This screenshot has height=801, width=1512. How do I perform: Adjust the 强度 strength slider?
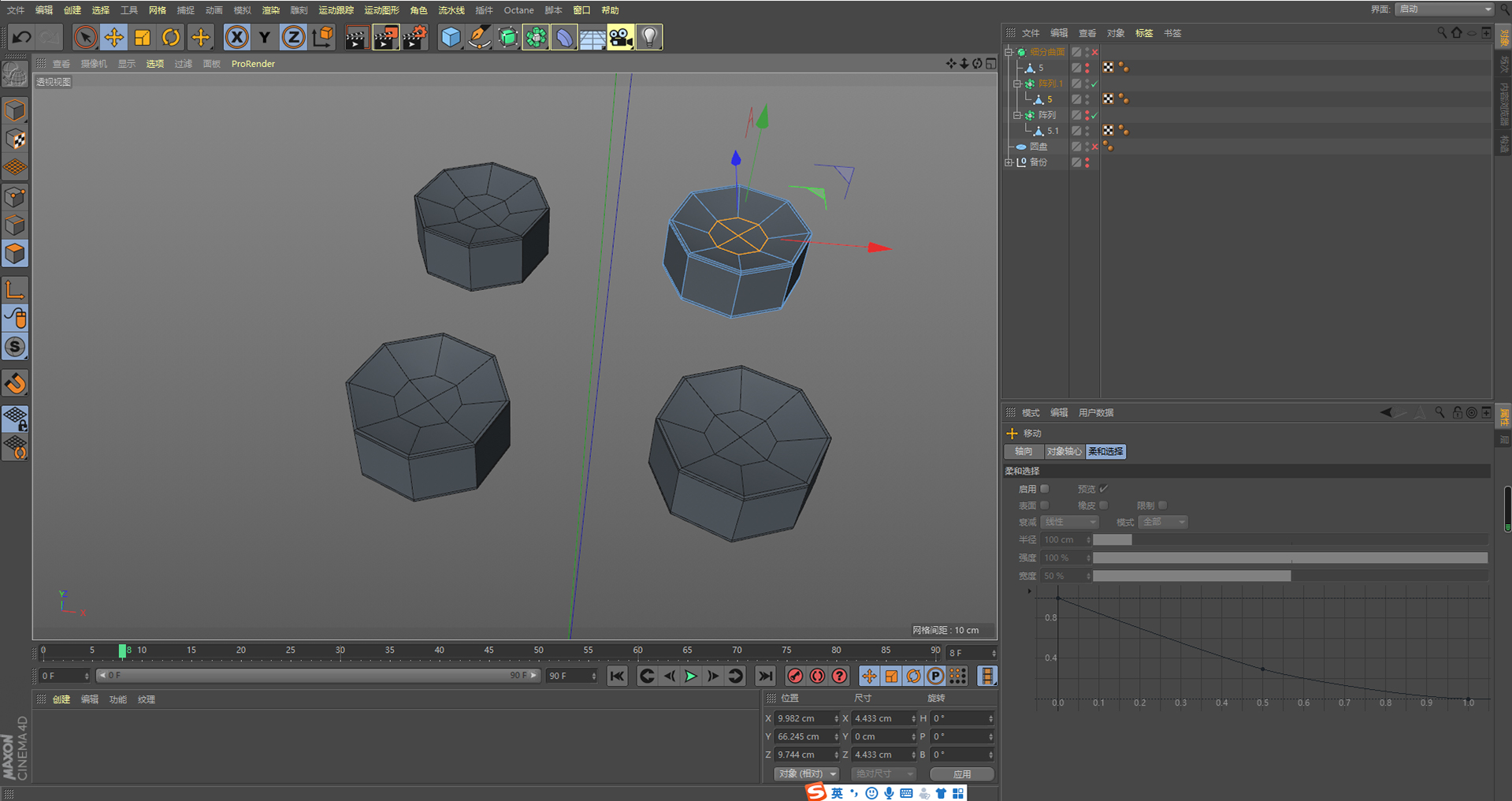point(1290,558)
